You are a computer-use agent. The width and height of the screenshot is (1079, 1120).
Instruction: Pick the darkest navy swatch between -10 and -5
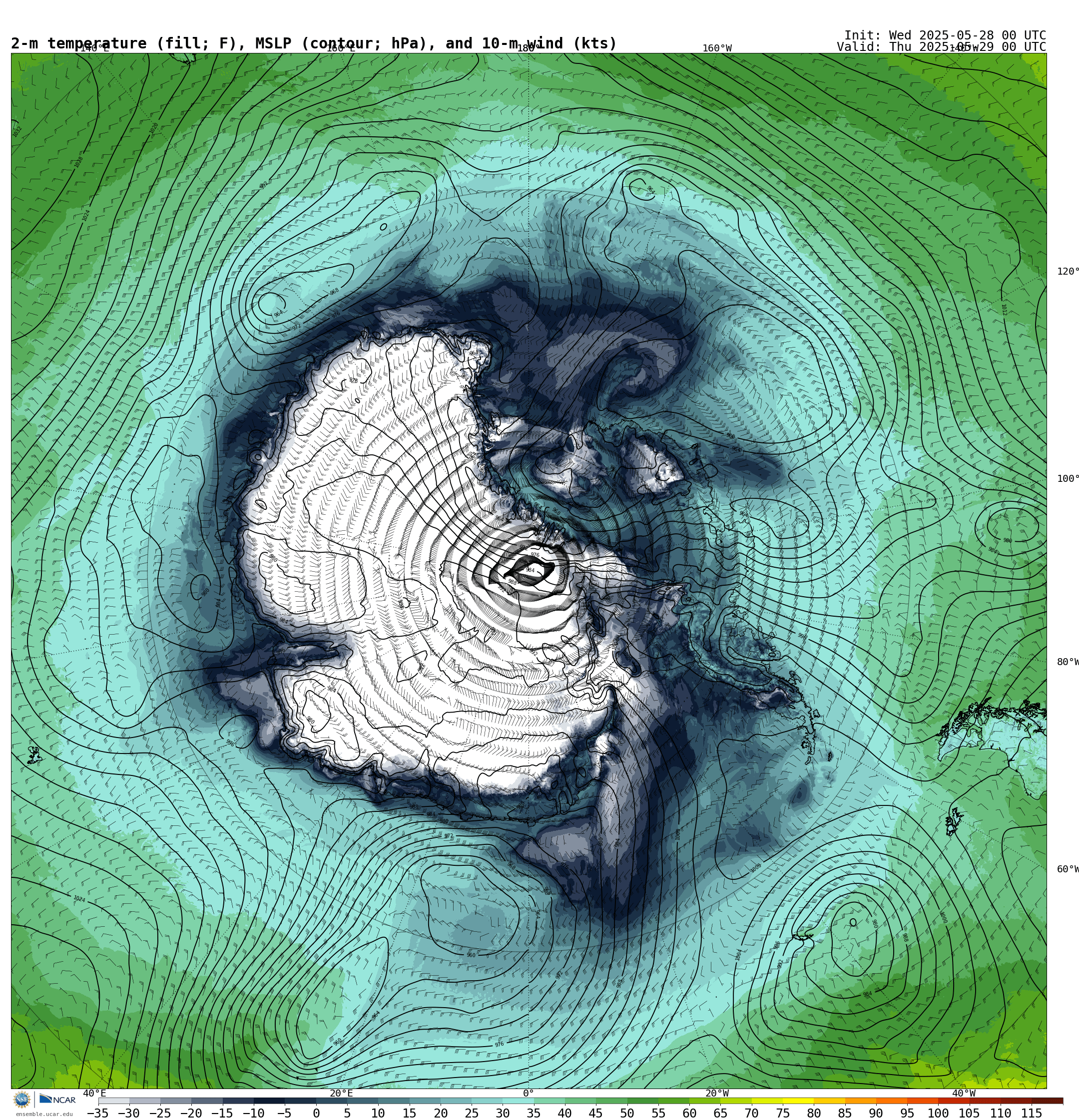(x=269, y=1101)
